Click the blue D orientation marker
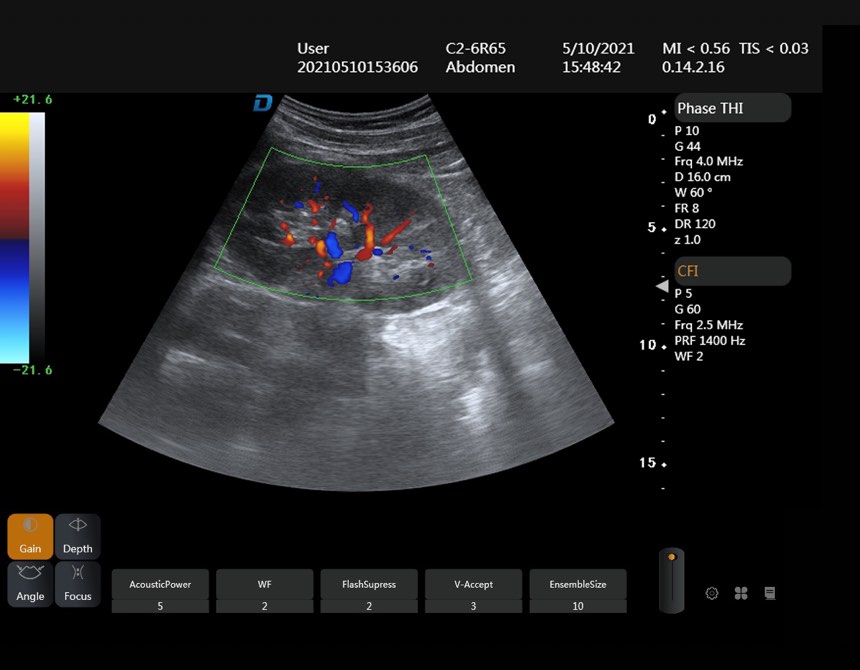Viewport: 860px width, 670px height. click(x=263, y=103)
